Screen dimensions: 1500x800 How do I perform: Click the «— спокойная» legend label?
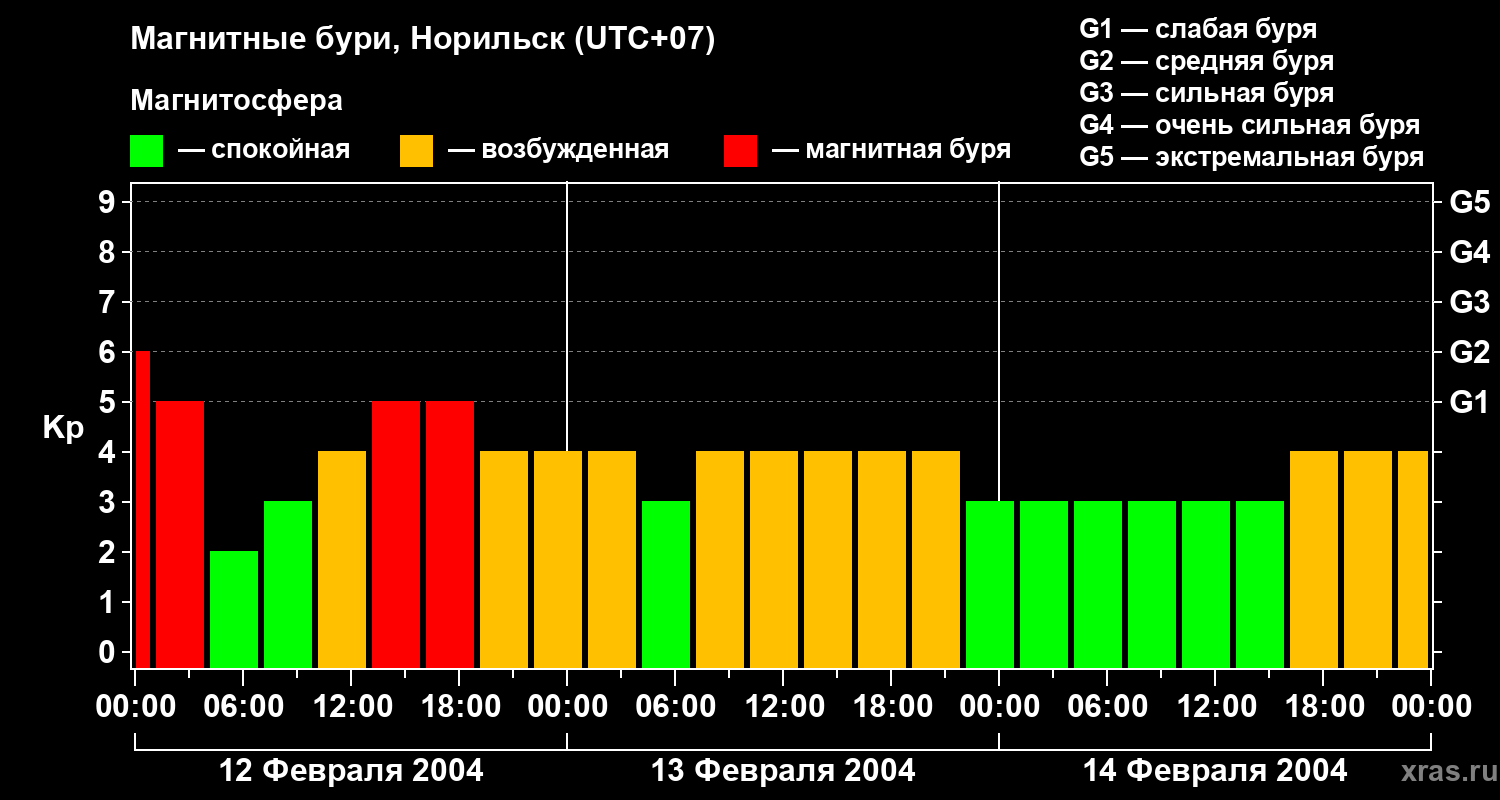264,150
